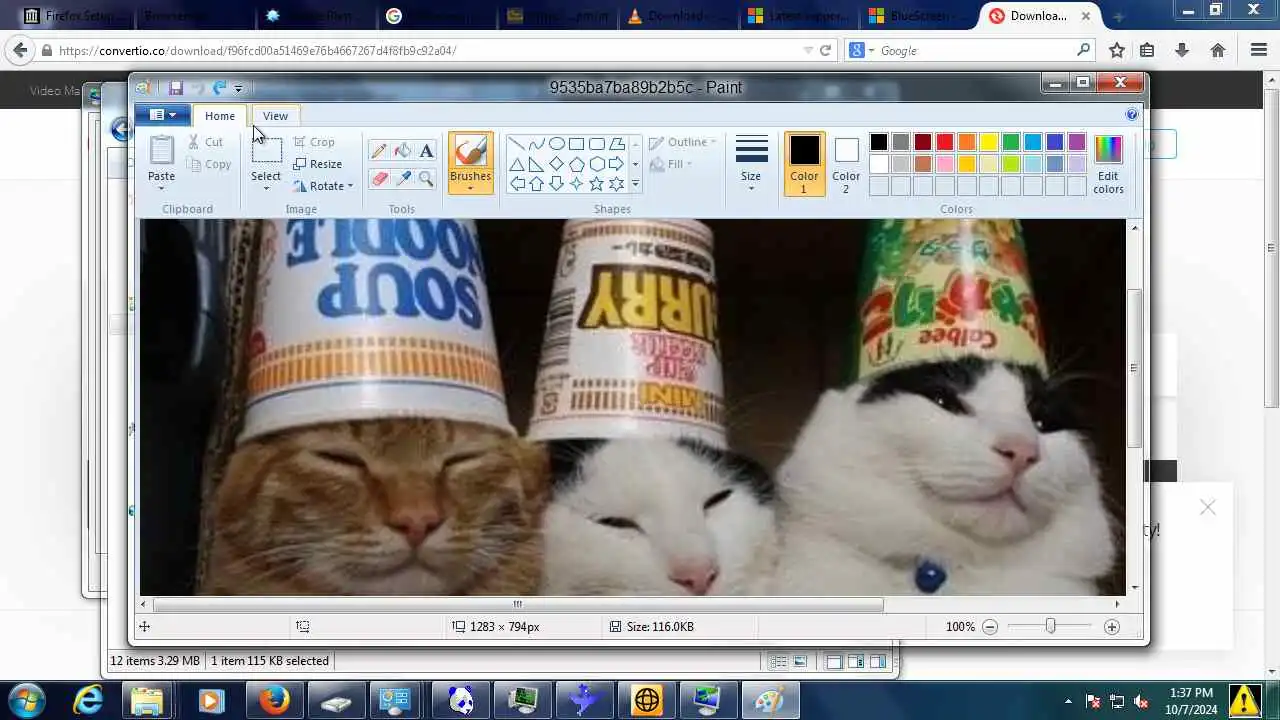Reload the convertio.co page

point(825,50)
